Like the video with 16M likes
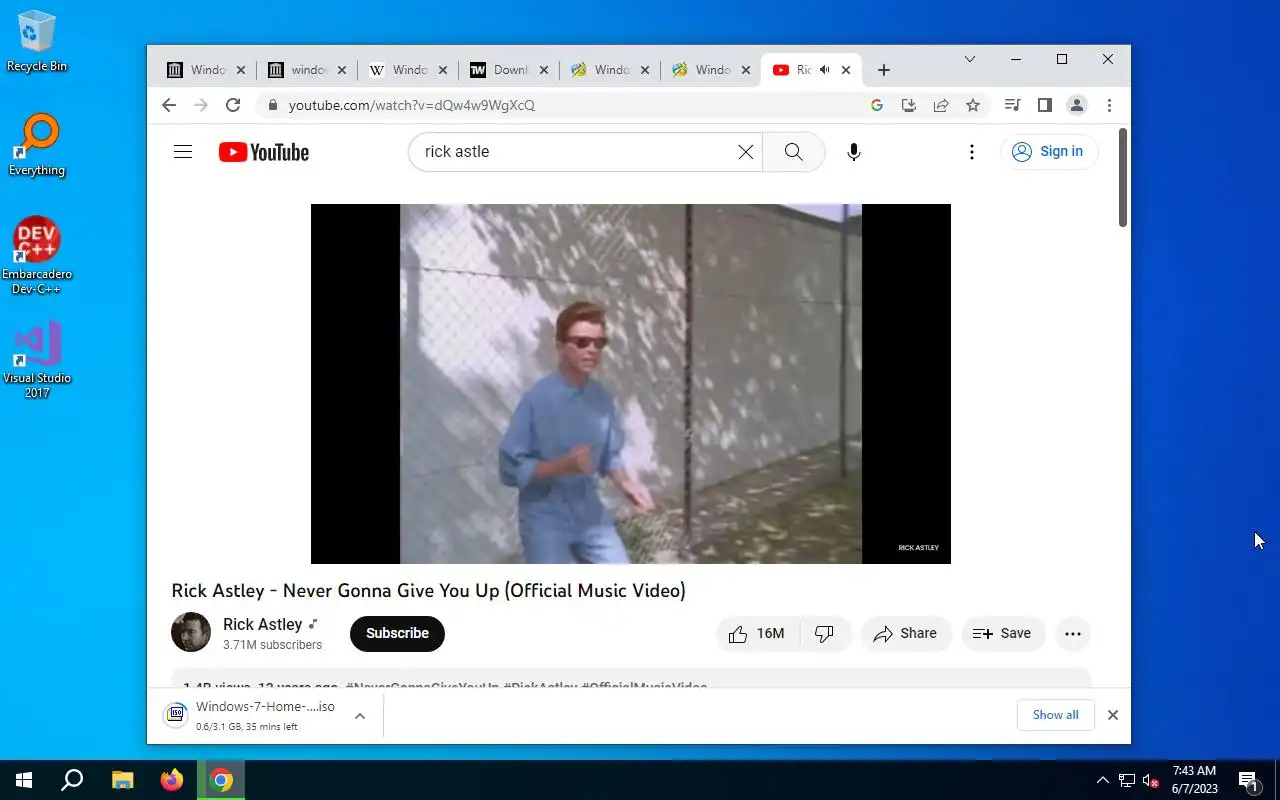Viewport: 1280px width, 800px height. point(757,634)
